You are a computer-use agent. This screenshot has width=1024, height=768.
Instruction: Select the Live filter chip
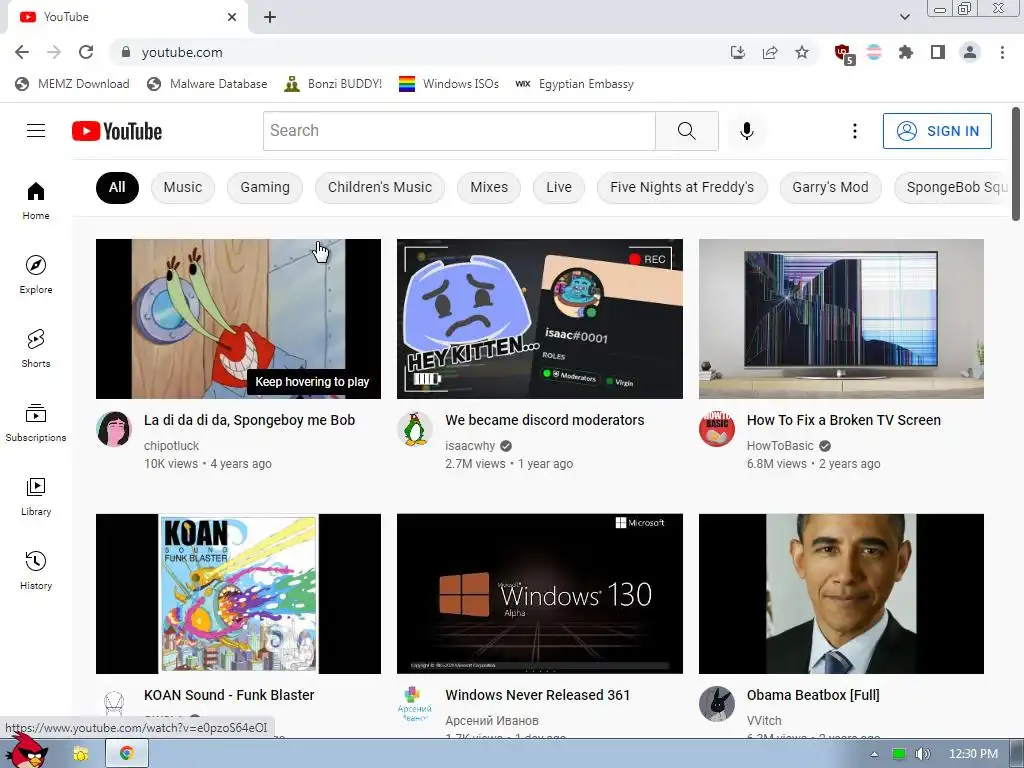(558, 187)
